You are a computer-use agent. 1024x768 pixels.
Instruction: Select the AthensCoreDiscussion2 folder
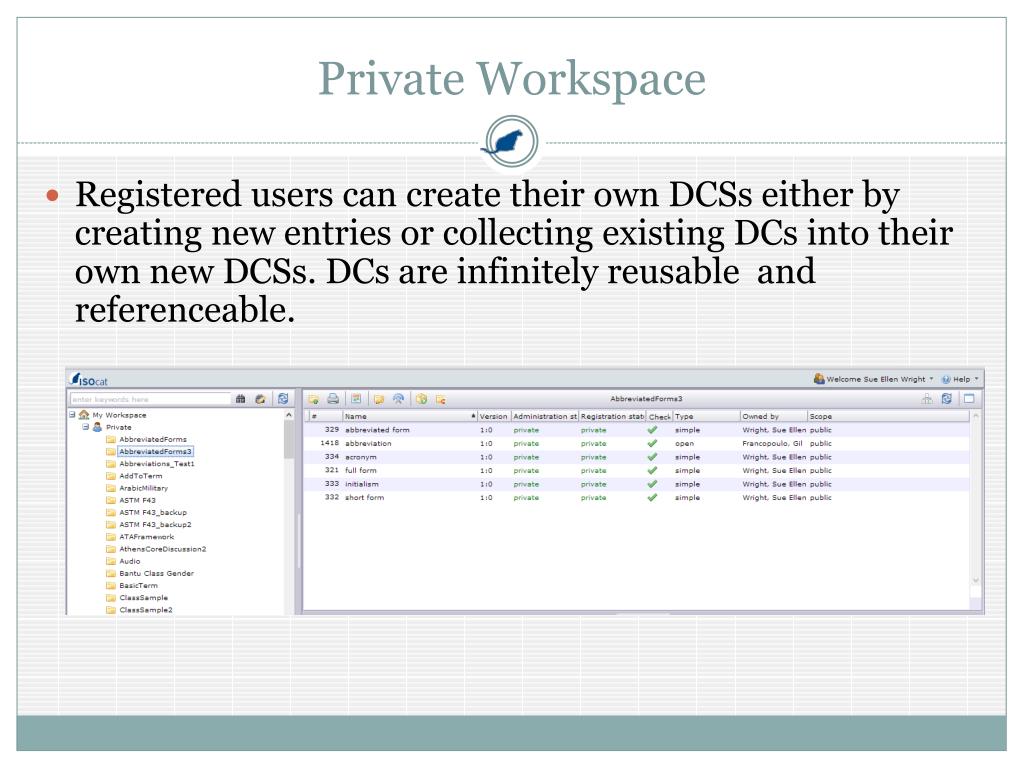click(x=163, y=549)
